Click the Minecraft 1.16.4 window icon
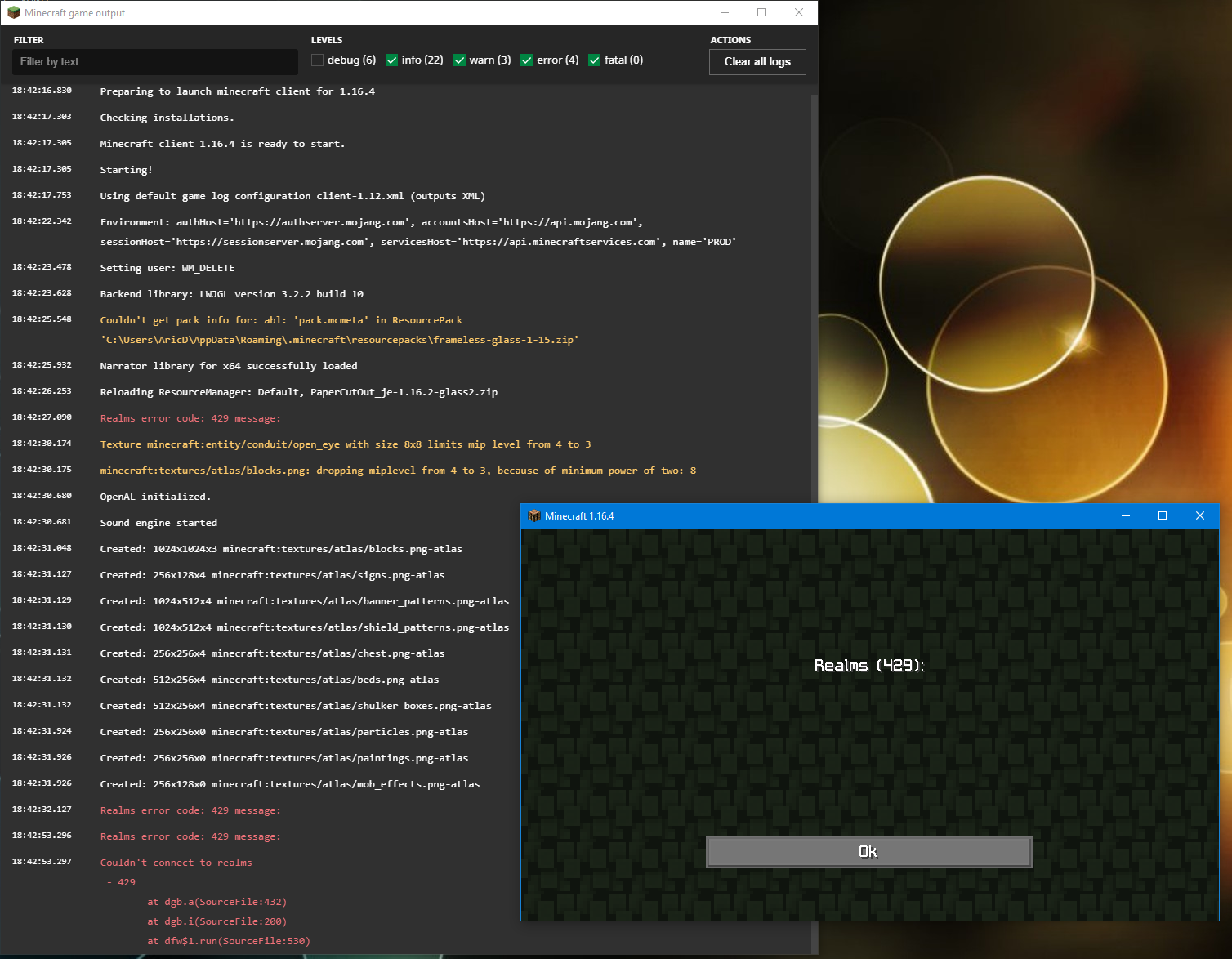Screen dimensions: 1232x959 (x=534, y=516)
